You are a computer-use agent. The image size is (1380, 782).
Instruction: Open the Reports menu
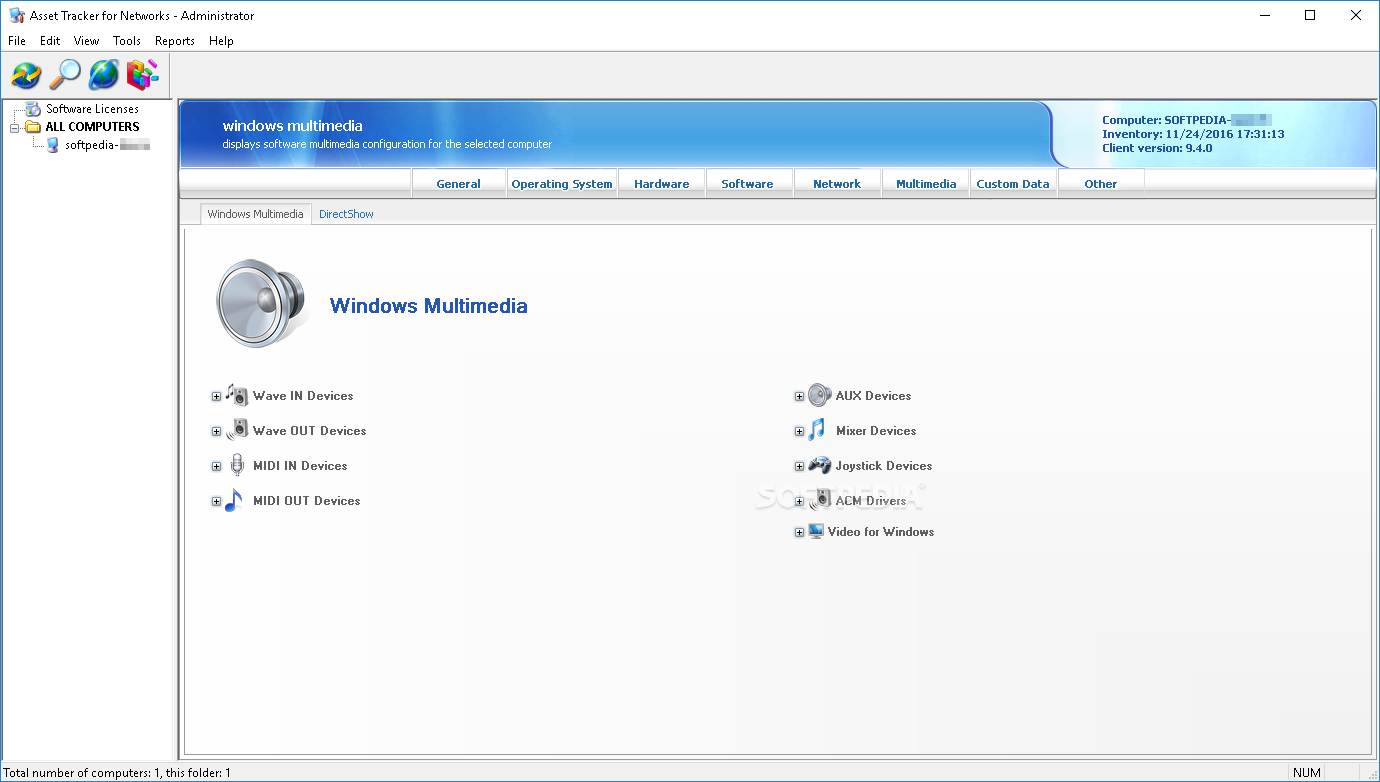175,41
